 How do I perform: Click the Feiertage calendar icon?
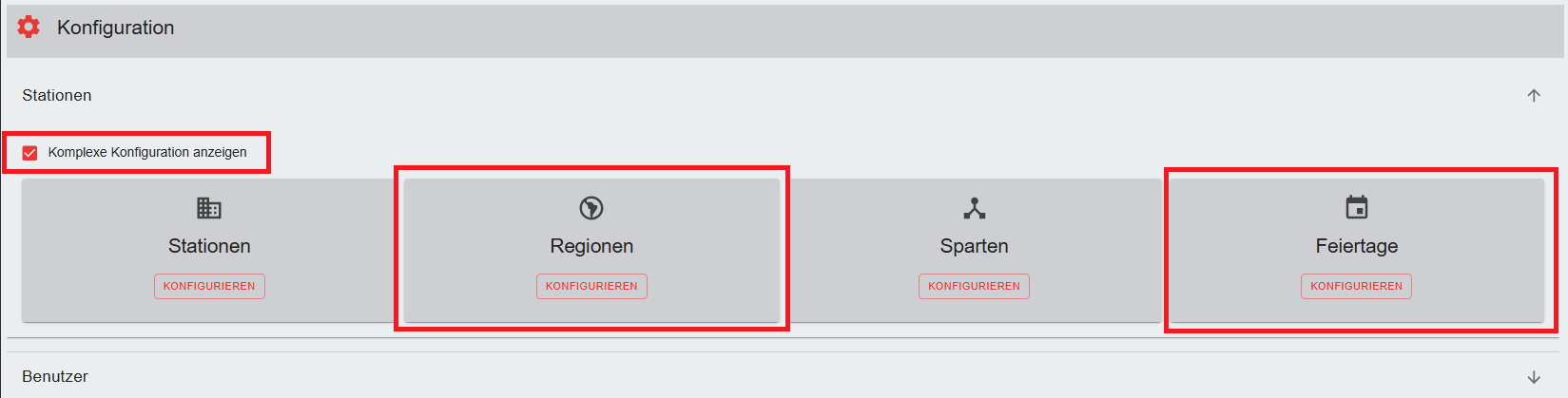1357,207
